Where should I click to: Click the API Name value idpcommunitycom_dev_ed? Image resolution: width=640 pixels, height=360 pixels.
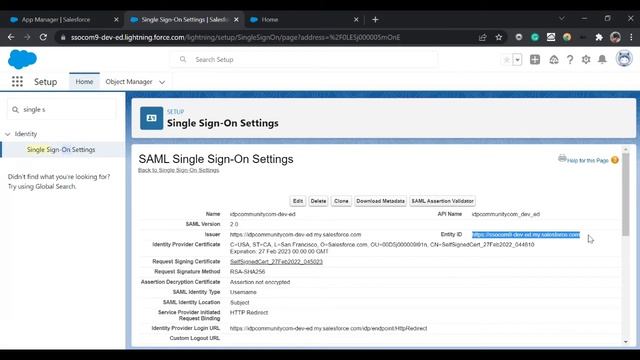506,214
